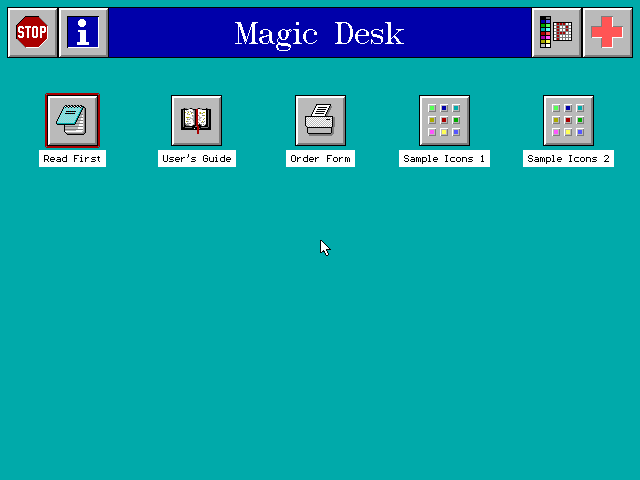Click the "Sample Icons 2" text label
The width and height of the screenshot is (640, 480).
click(x=568, y=159)
